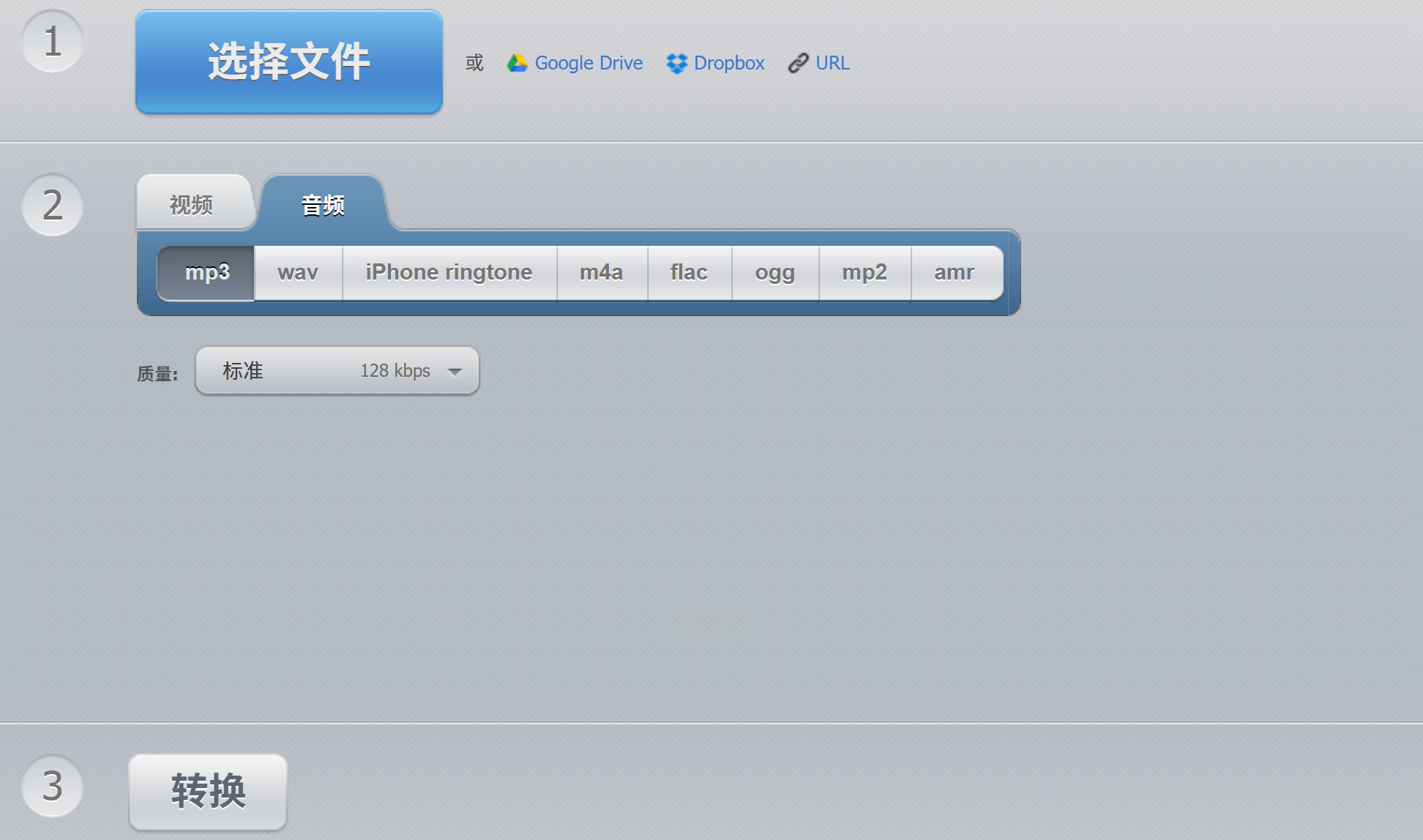Image resolution: width=1423 pixels, height=840 pixels.
Task: Pick the flac format option
Action: [x=689, y=272]
